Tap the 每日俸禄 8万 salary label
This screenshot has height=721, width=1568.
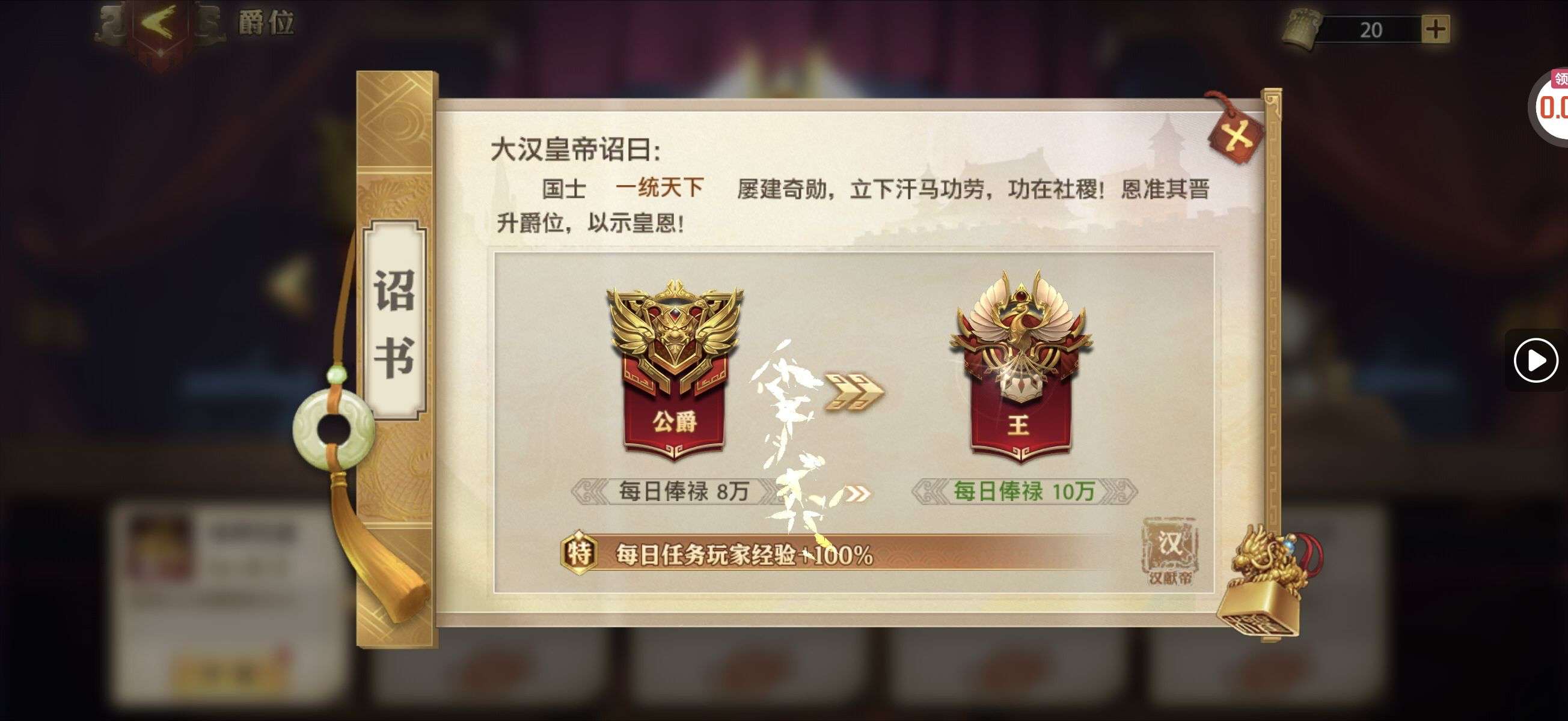tap(684, 491)
